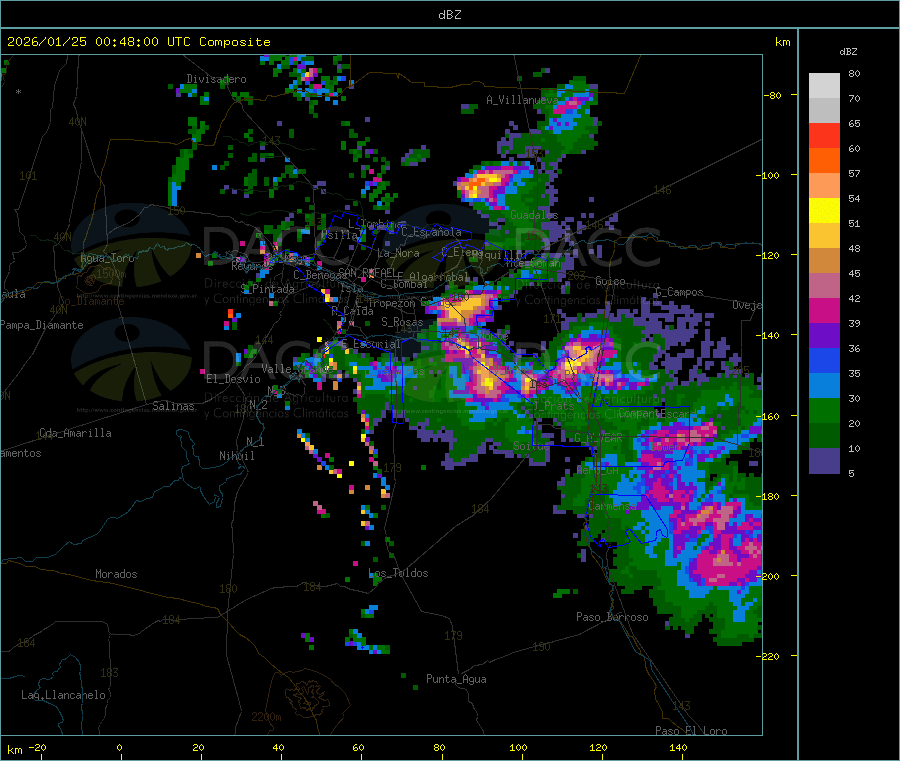Click the Salinas map label
This screenshot has height=761, width=900.
tap(173, 406)
